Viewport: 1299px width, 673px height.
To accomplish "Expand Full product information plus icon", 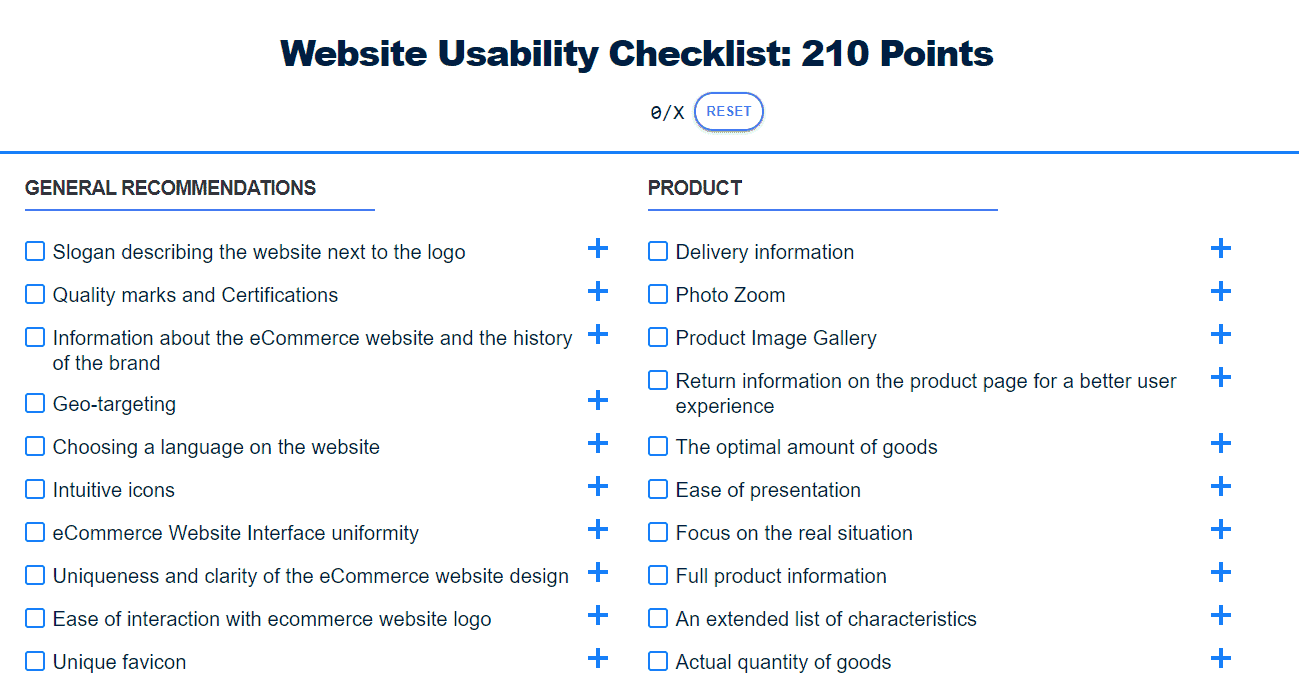I will (1220, 573).
